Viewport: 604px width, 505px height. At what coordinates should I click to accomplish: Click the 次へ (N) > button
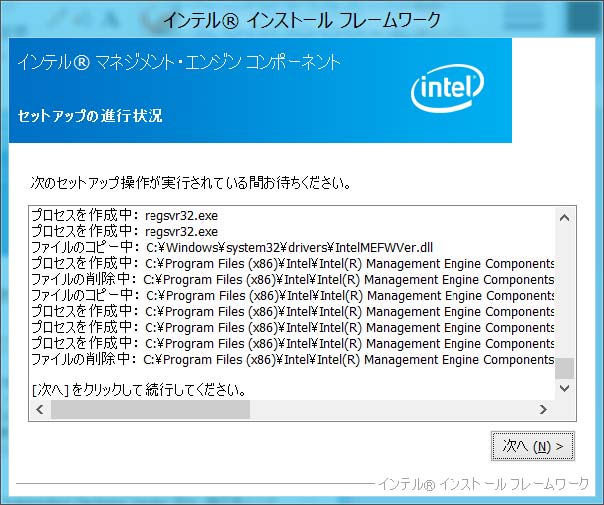[x=533, y=446]
